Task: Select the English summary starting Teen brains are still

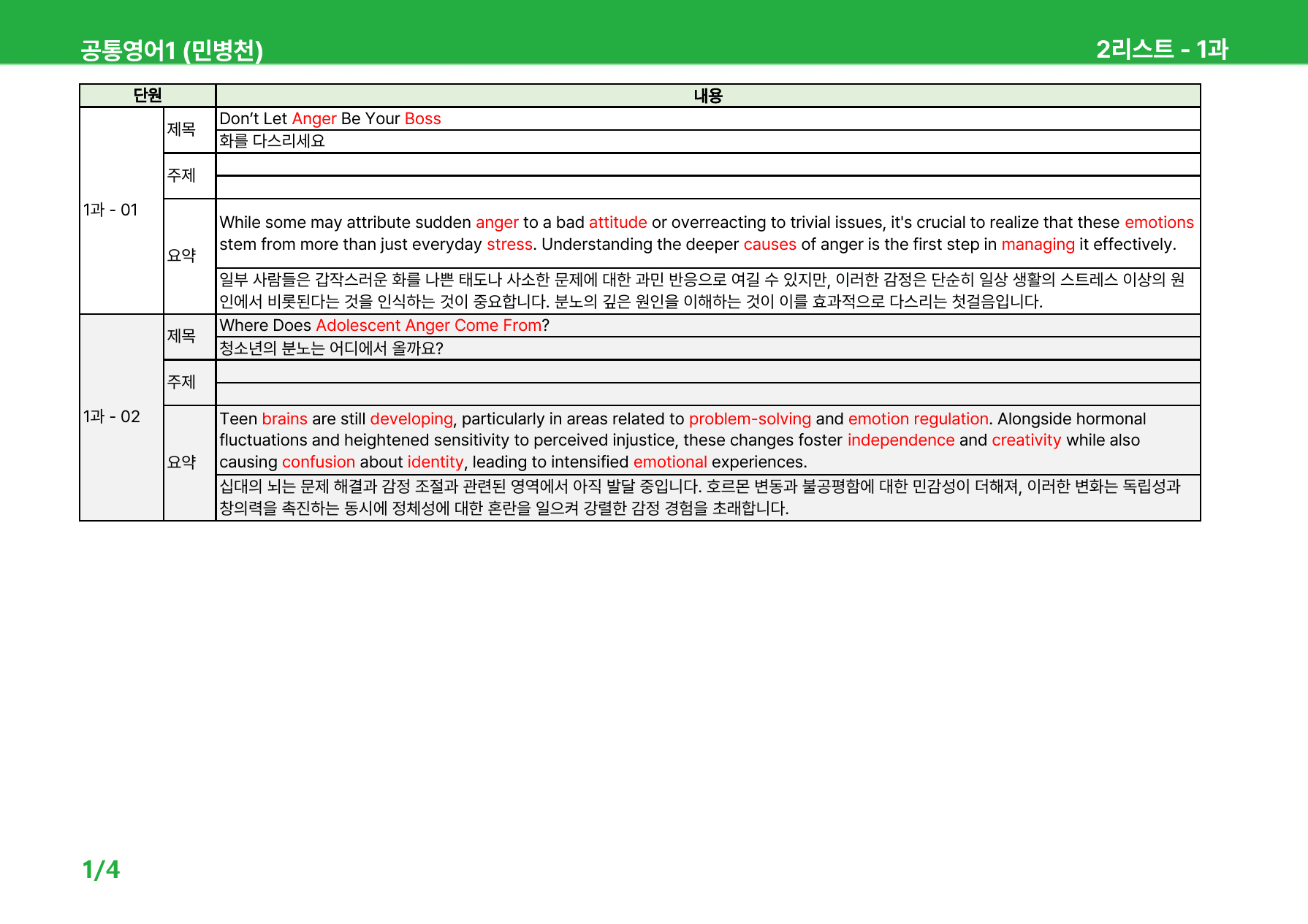Action: pyautogui.click(x=708, y=440)
